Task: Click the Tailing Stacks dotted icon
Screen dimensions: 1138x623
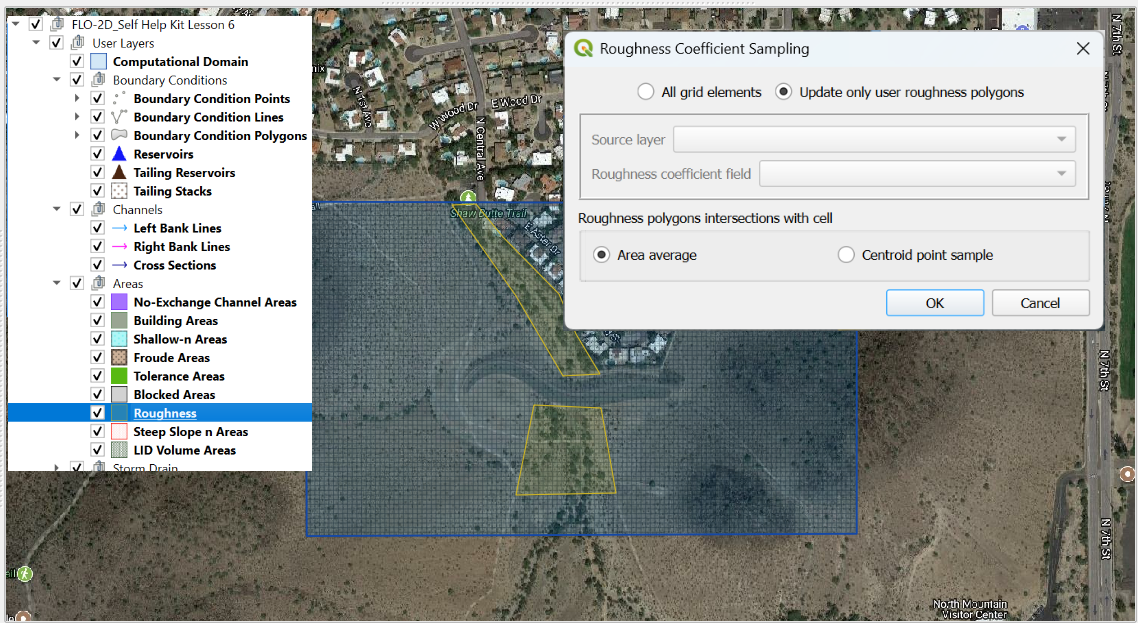Action: 119,191
